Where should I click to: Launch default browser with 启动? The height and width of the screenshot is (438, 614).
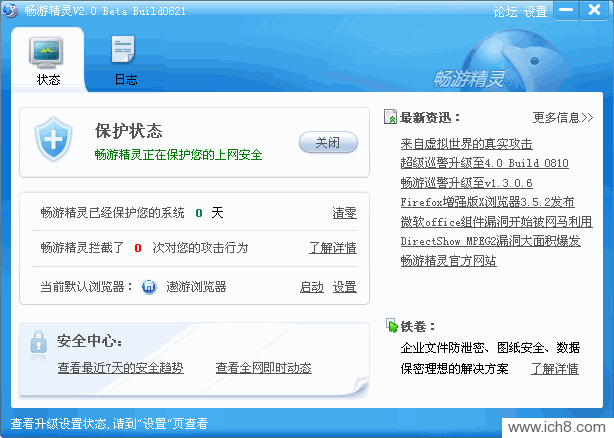(x=311, y=287)
